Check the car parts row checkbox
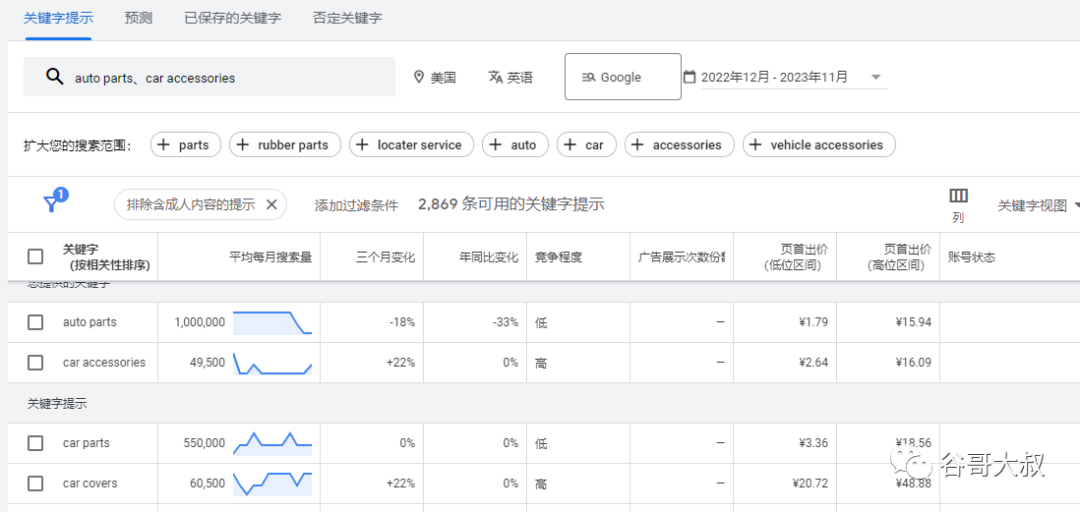Screen dimensions: 1080x512 click(x=35, y=443)
